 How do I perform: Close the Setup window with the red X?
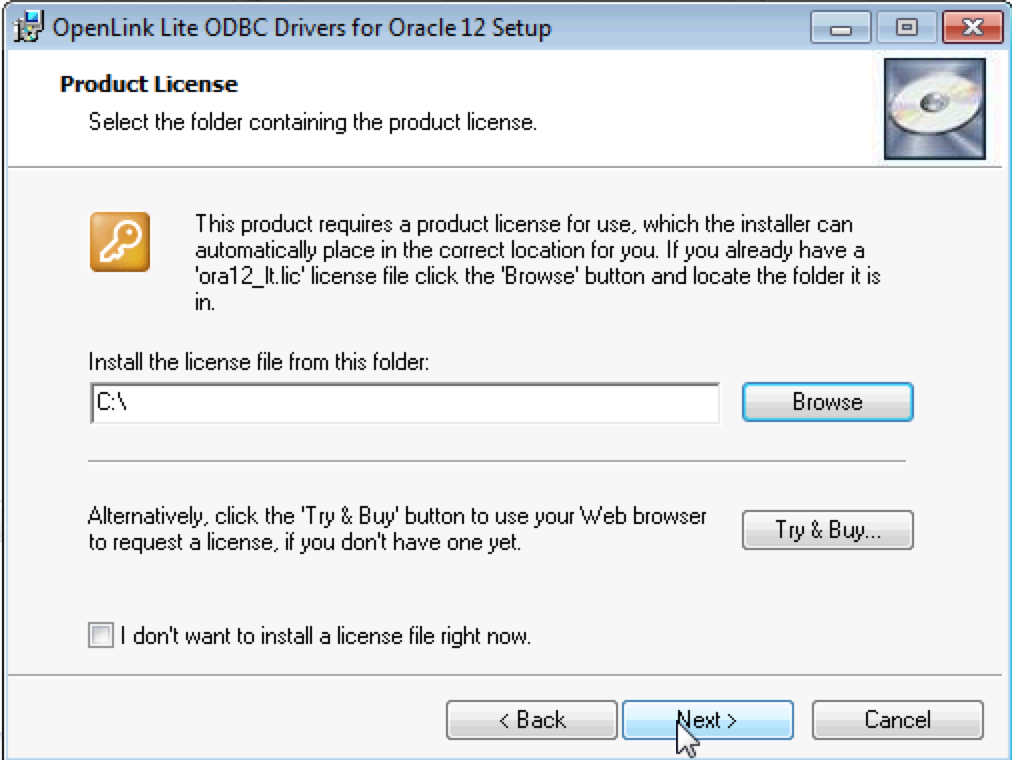[969, 28]
